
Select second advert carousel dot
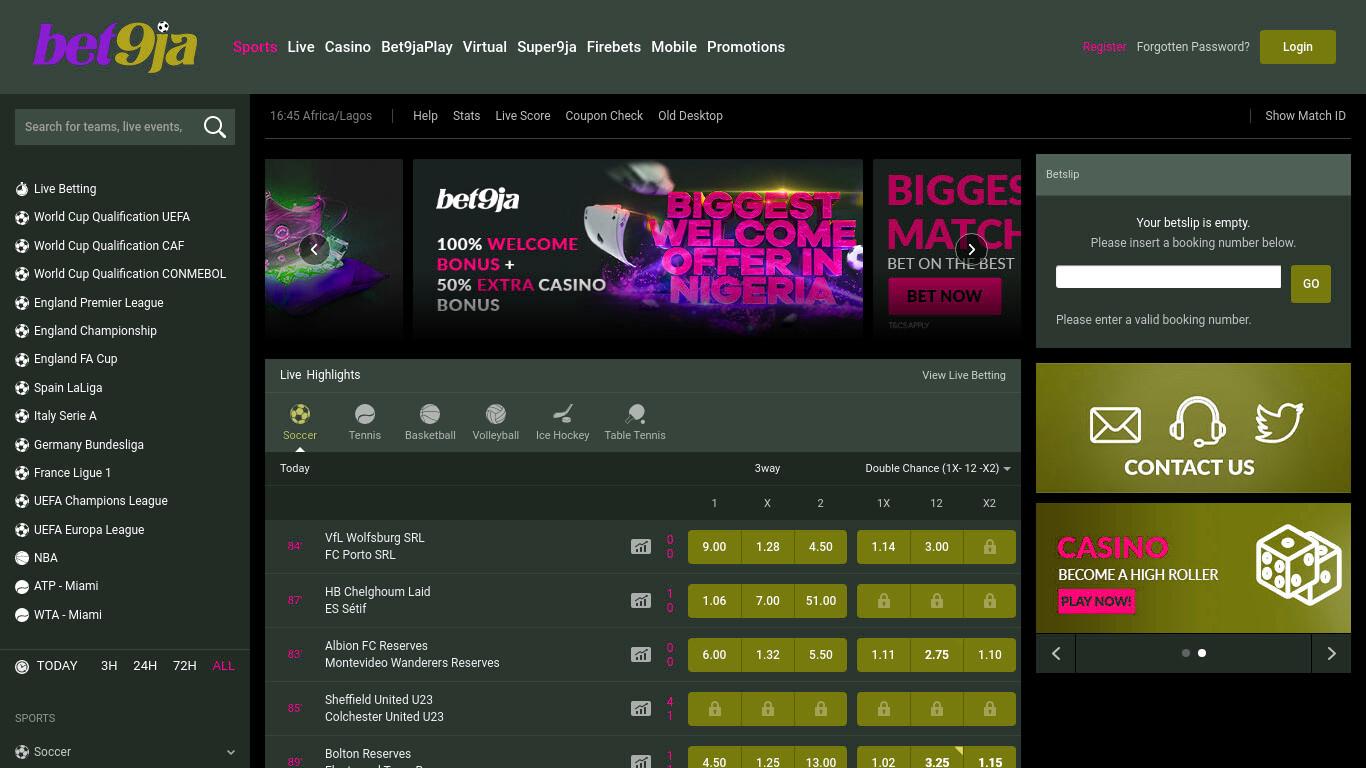pos(1202,653)
